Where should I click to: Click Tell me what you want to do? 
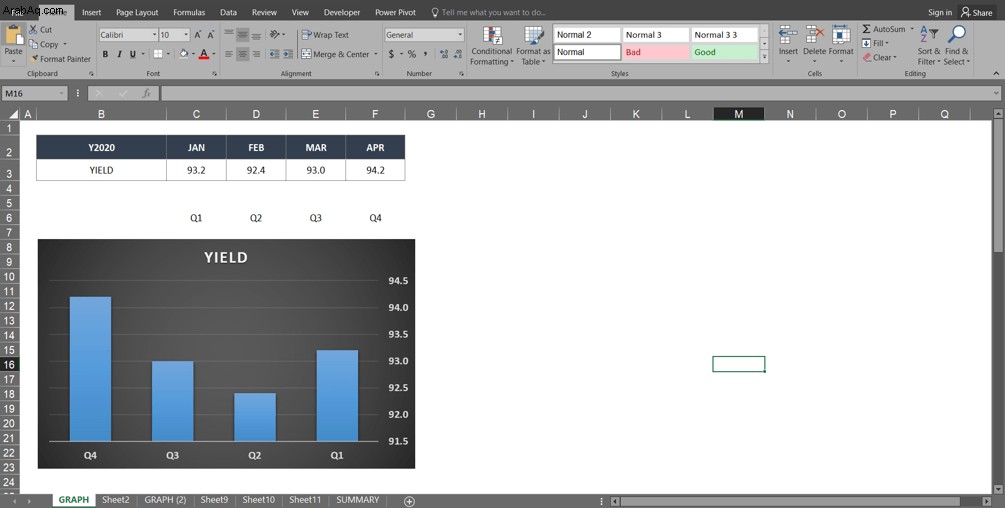488,12
